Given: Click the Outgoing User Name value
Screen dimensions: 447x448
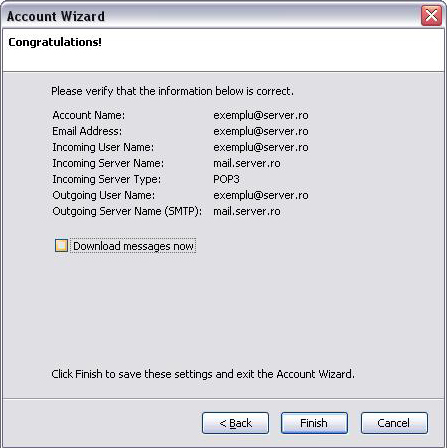Looking at the screenshot, I should click(261, 195).
